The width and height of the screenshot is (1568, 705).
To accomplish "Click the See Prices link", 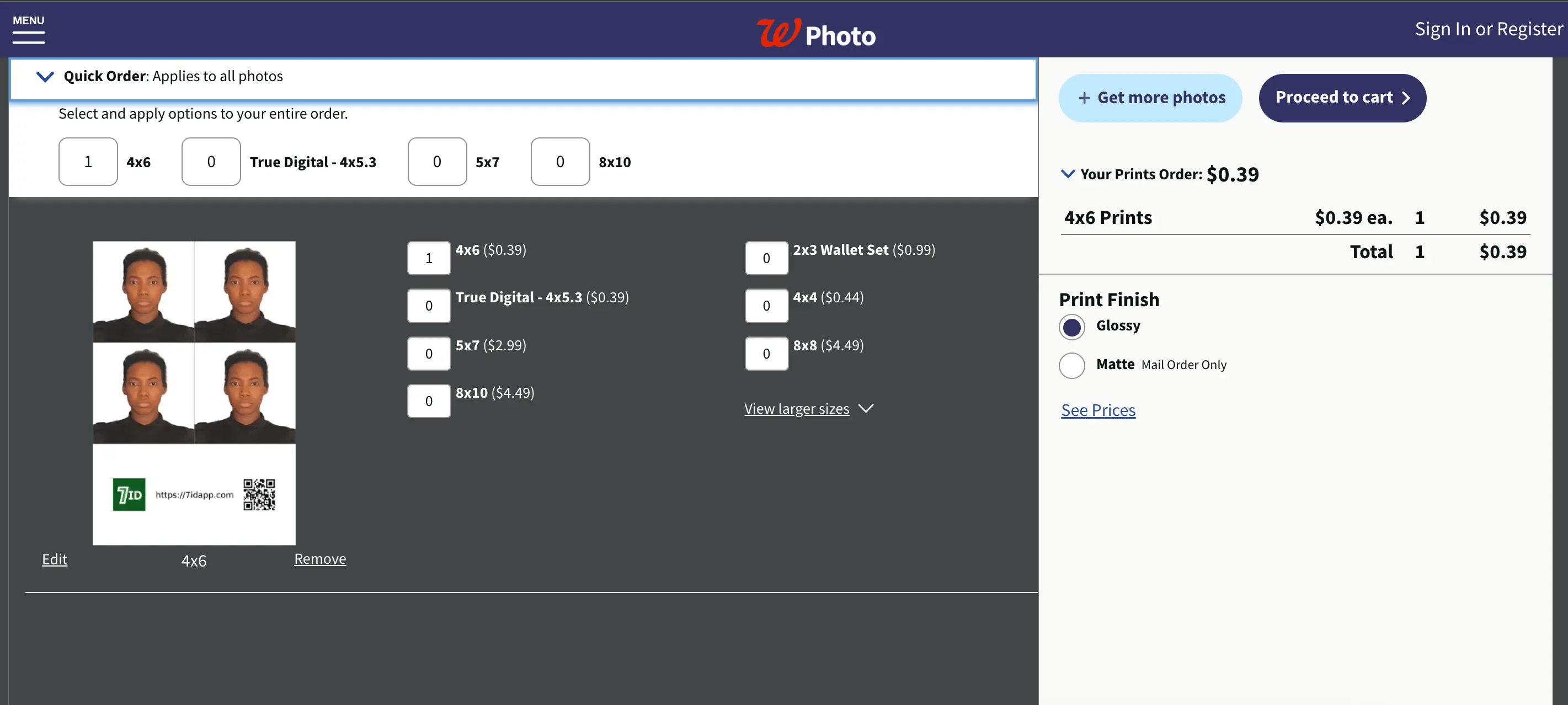I will pos(1098,409).
